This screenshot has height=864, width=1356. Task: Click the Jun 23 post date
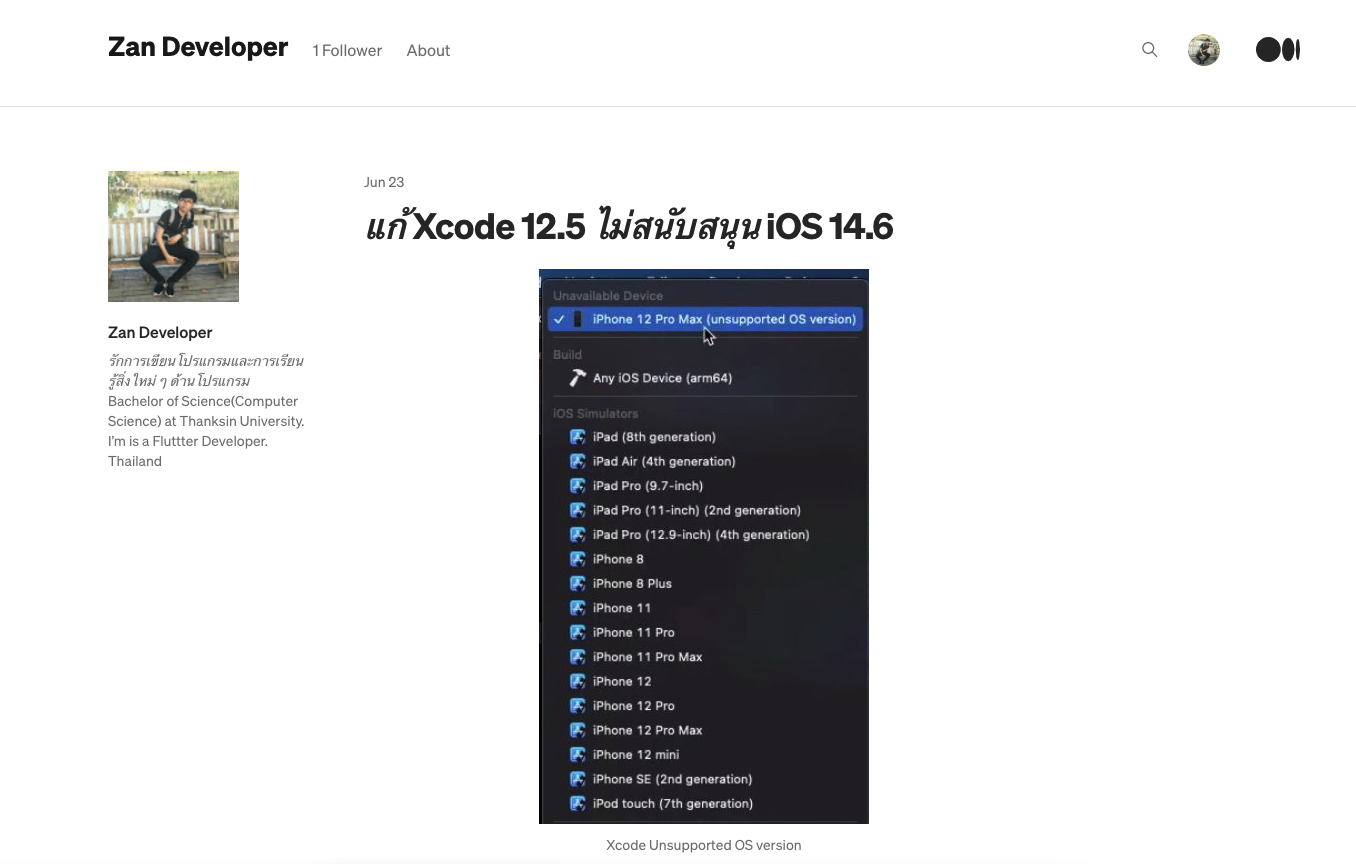point(384,182)
